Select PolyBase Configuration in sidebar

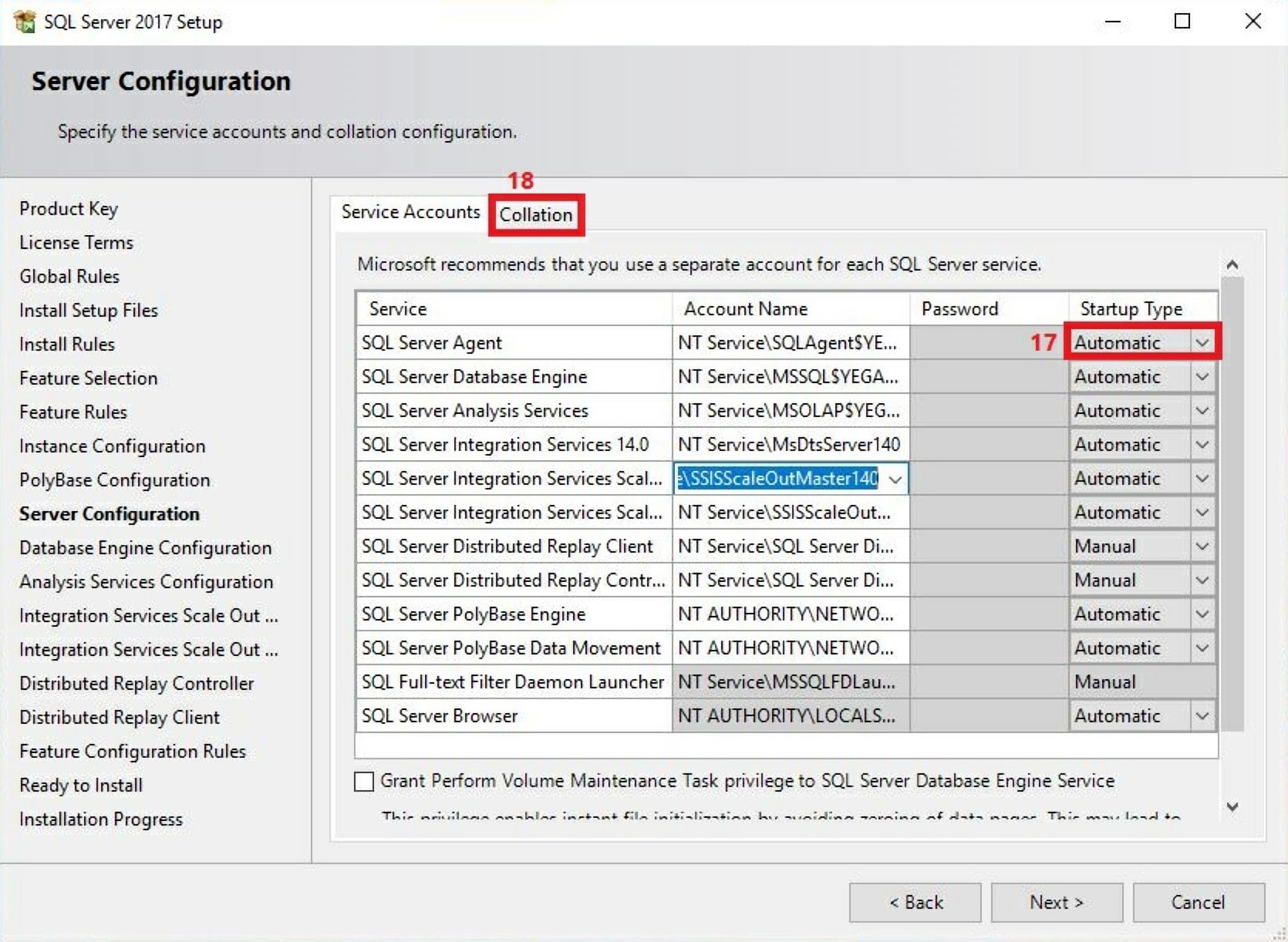pos(115,480)
